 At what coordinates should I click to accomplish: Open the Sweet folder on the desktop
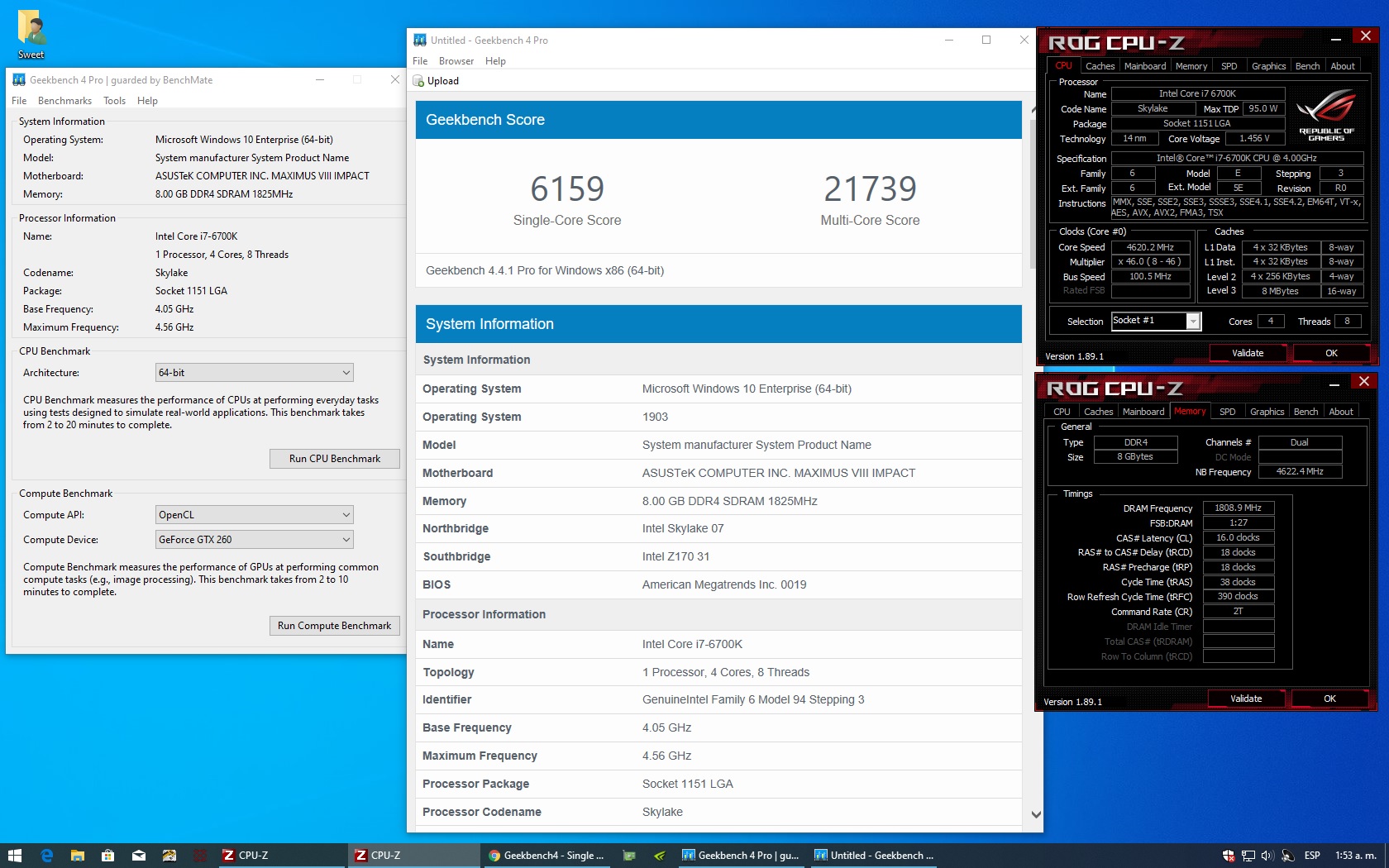31,35
